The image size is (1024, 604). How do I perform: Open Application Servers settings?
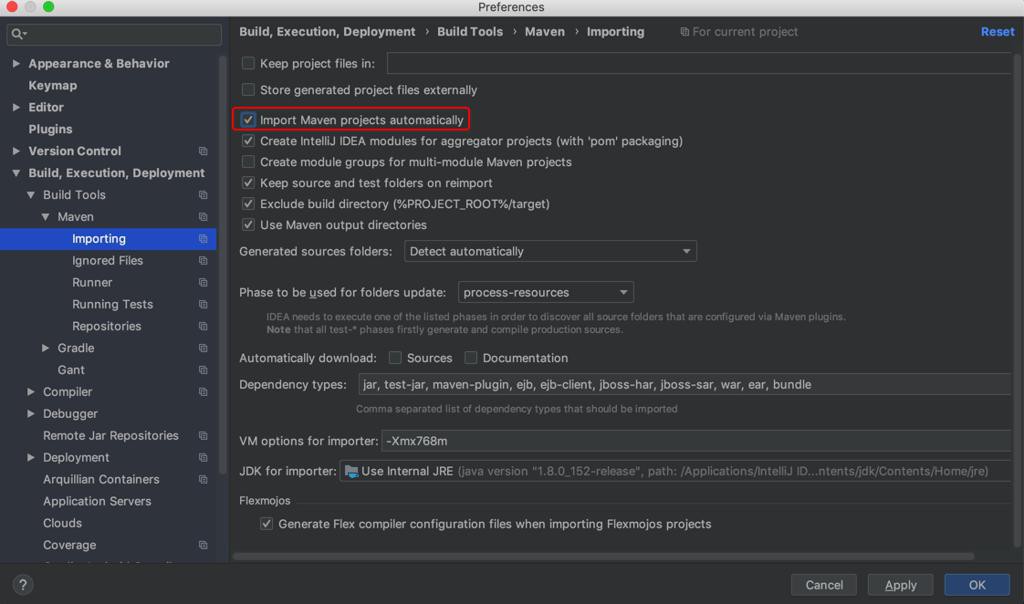(97, 501)
